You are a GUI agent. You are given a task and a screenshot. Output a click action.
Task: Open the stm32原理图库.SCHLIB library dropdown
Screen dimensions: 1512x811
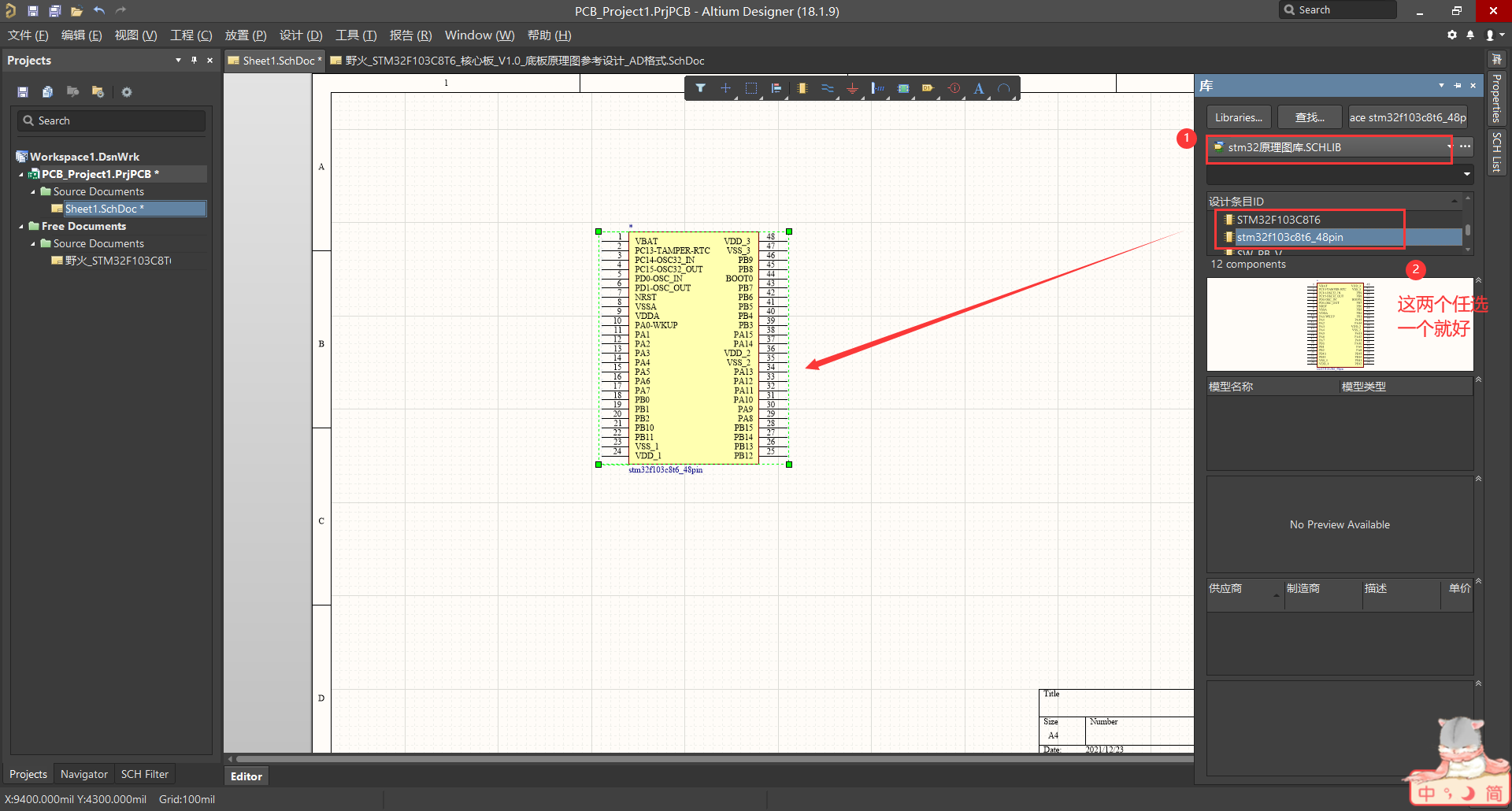(x=1449, y=147)
